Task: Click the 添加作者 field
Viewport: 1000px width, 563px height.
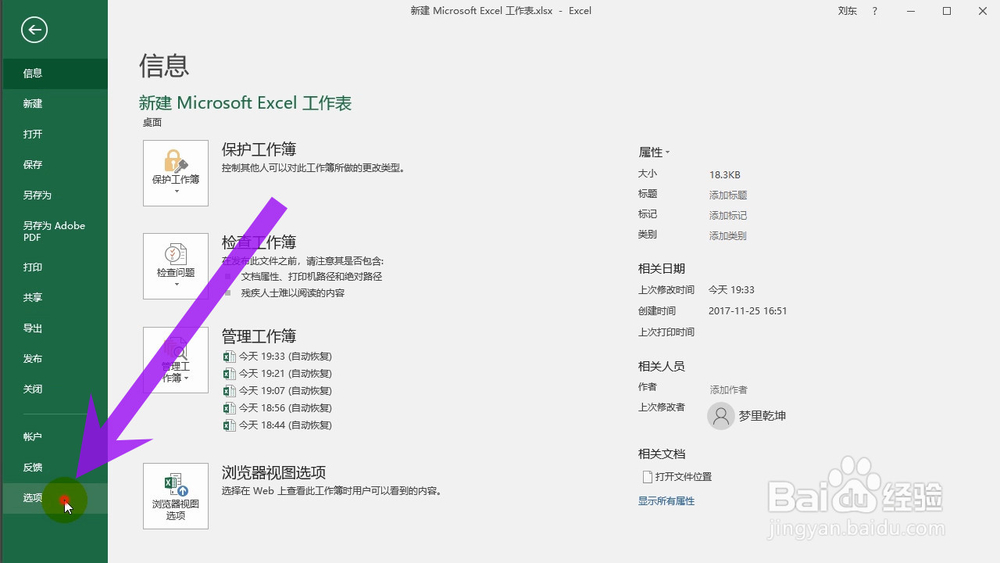Action: 728,390
